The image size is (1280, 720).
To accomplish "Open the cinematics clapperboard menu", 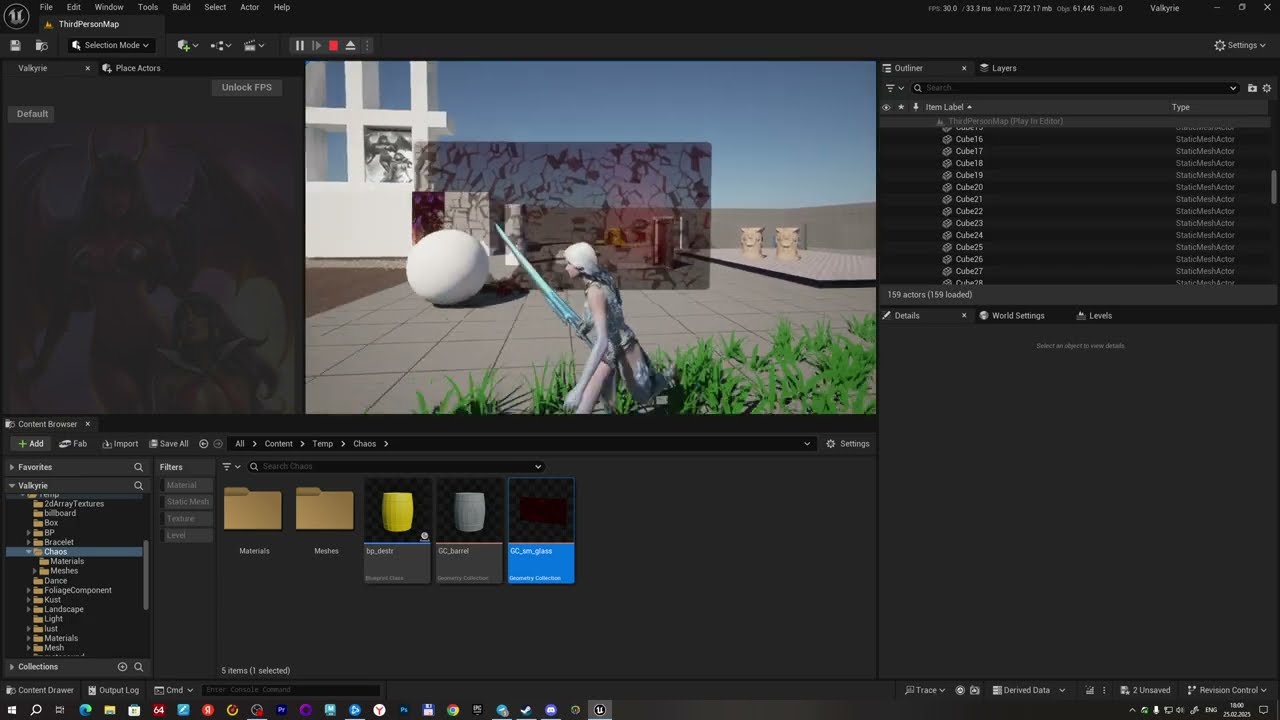I will point(254,45).
